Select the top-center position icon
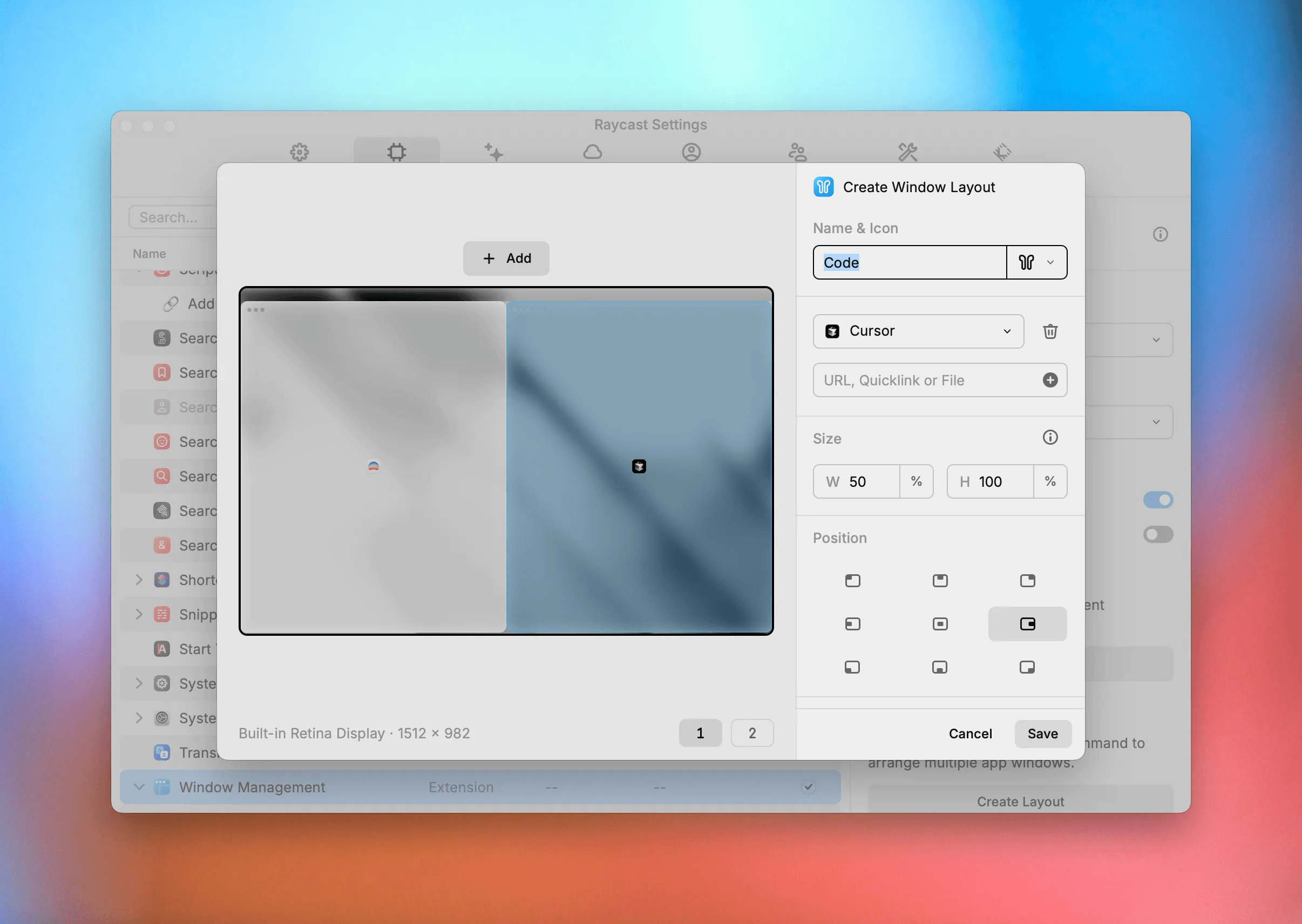Screen dimensions: 1302x924 (x=940, y=580)
